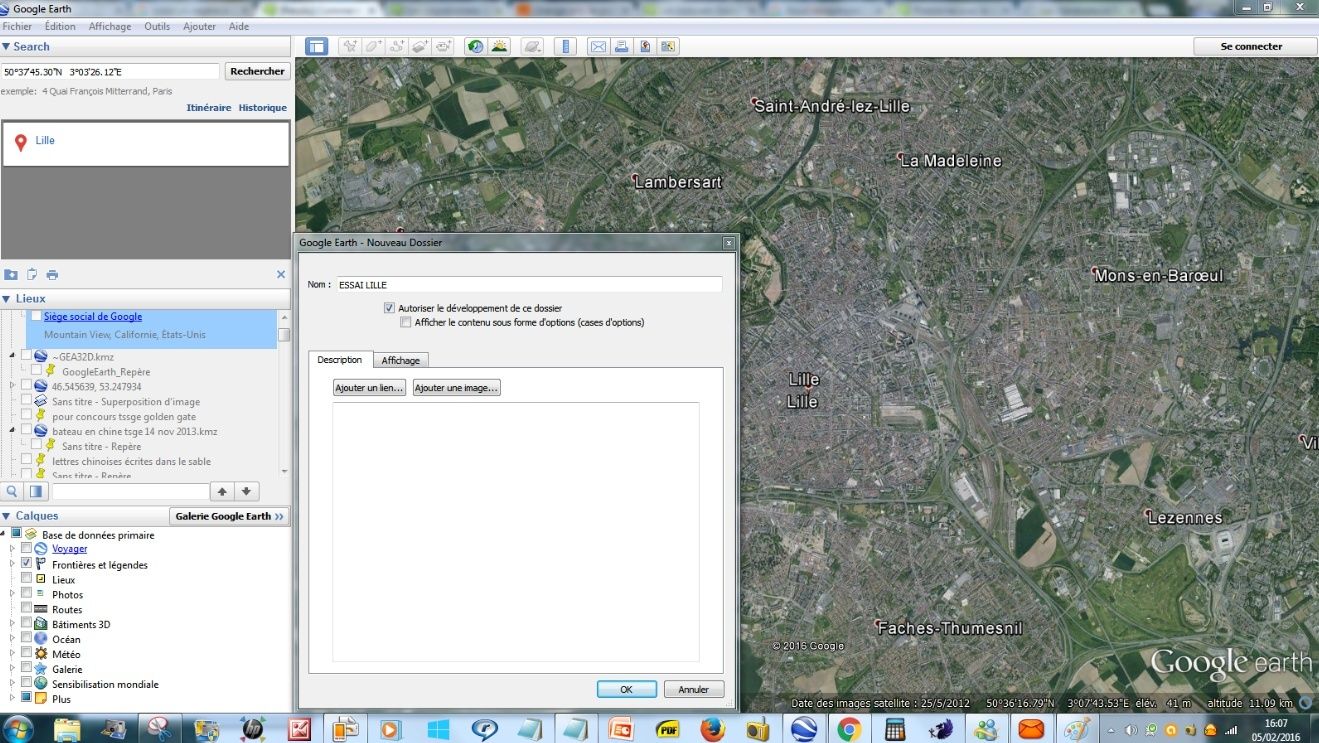Open the Fichier menu
1319x743 pixels.
pyautogui.click(x=17, y=27)
